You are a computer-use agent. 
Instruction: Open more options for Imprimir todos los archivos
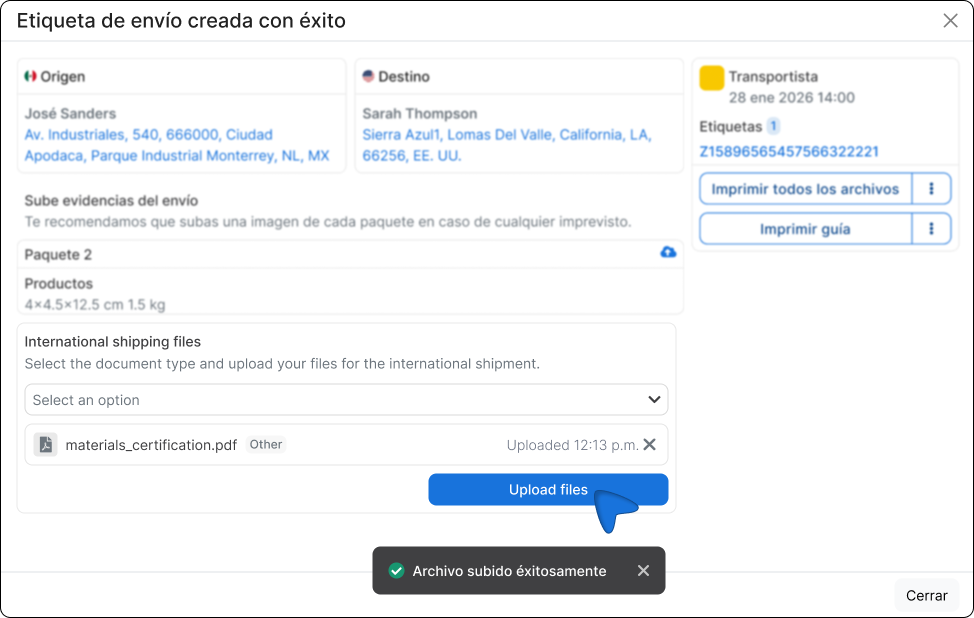click(x=931, y=189)
